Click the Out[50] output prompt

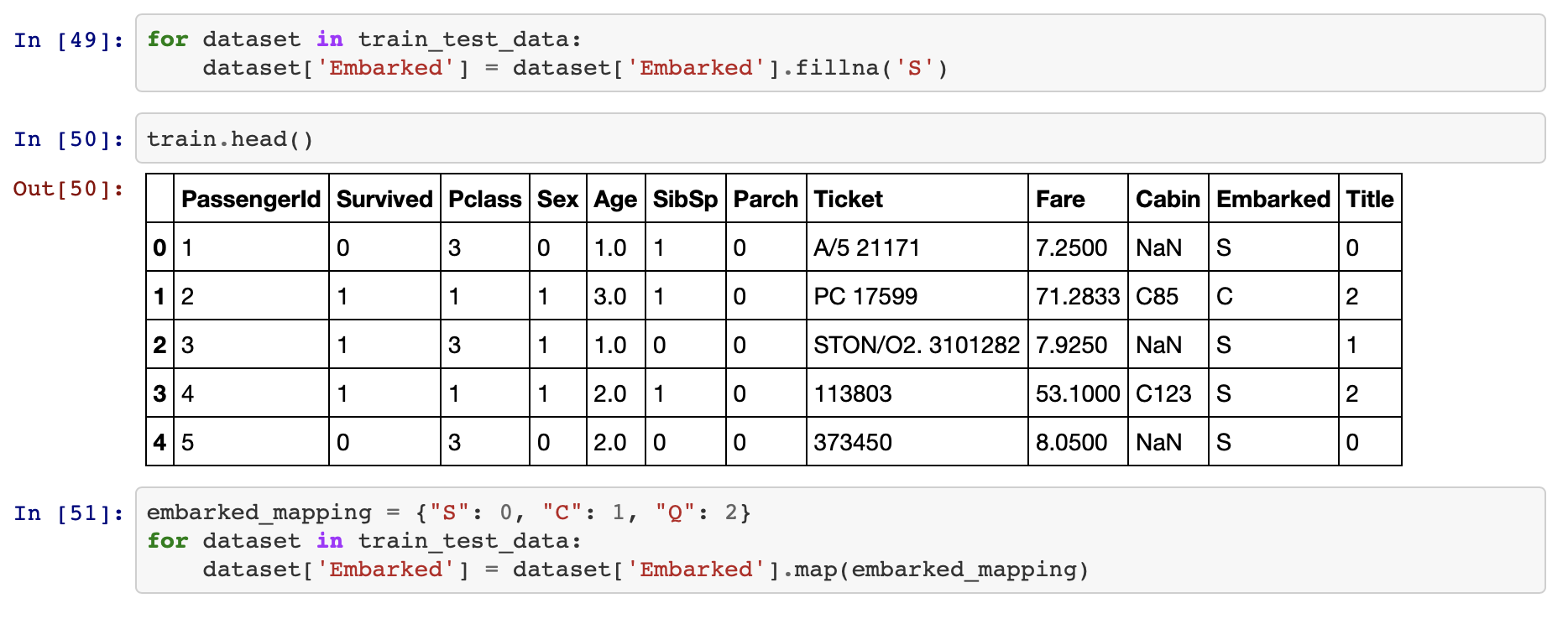point(69,189)
